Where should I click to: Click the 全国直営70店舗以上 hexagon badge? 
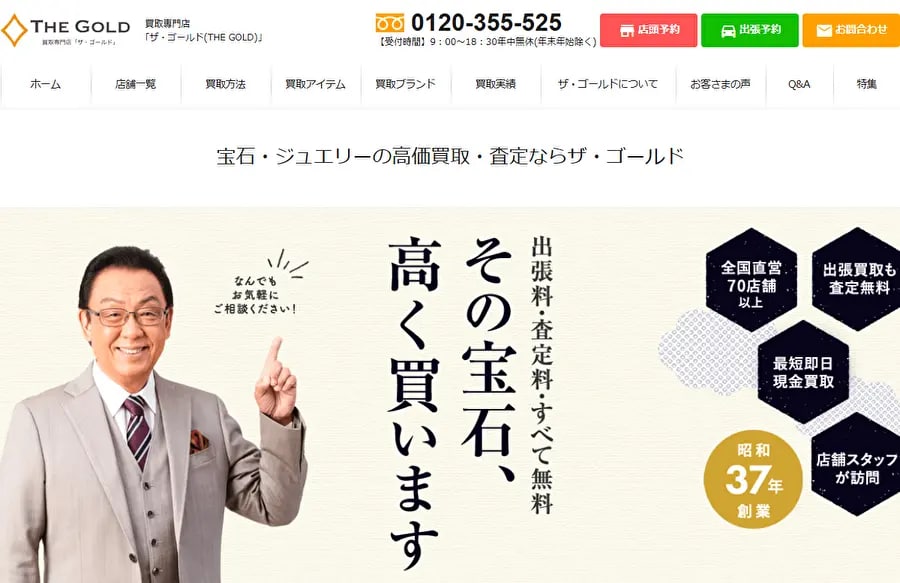(751, 280)
